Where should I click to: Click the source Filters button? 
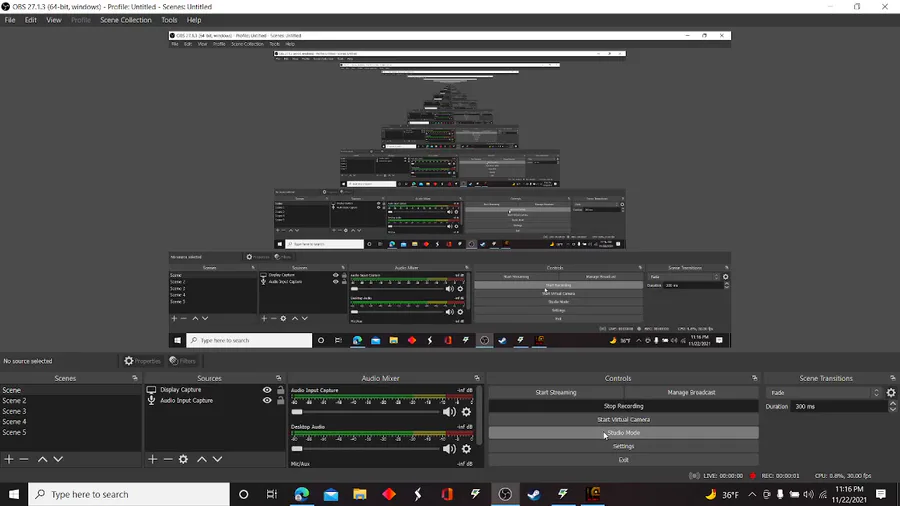click(x=183, y=361)
